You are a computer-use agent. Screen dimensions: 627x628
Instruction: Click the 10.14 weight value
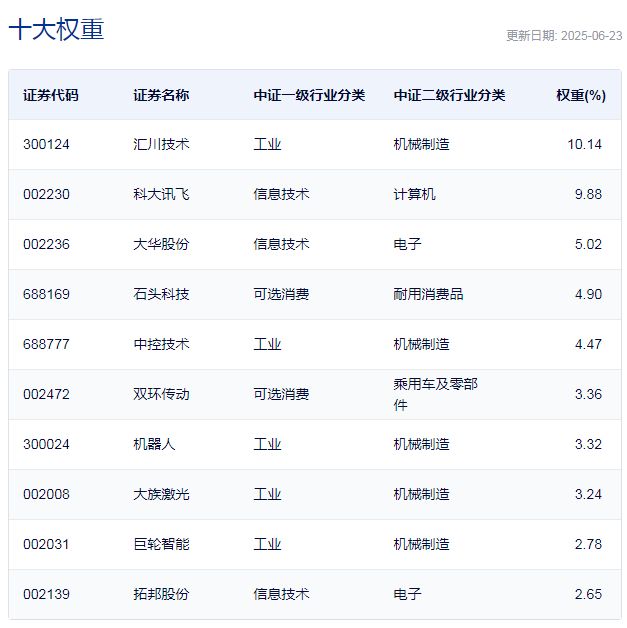pos(584,144)
